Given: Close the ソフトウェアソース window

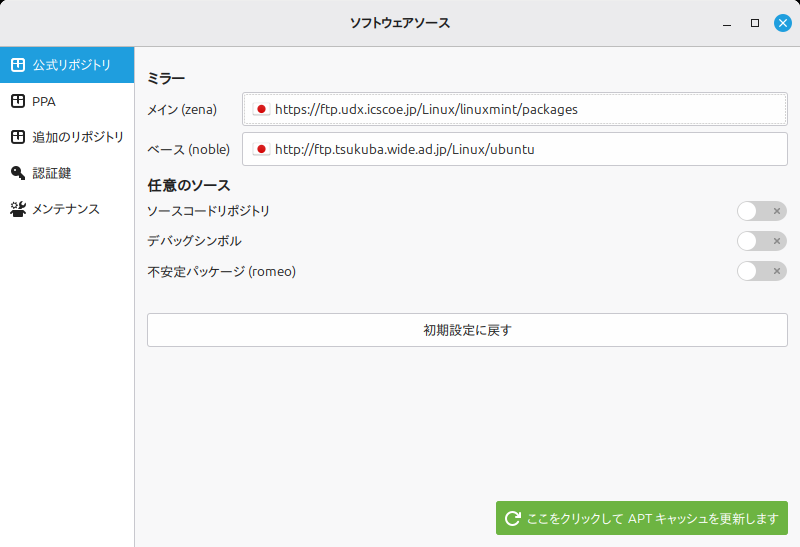Looking at the screenshot, I should point(783,23).
